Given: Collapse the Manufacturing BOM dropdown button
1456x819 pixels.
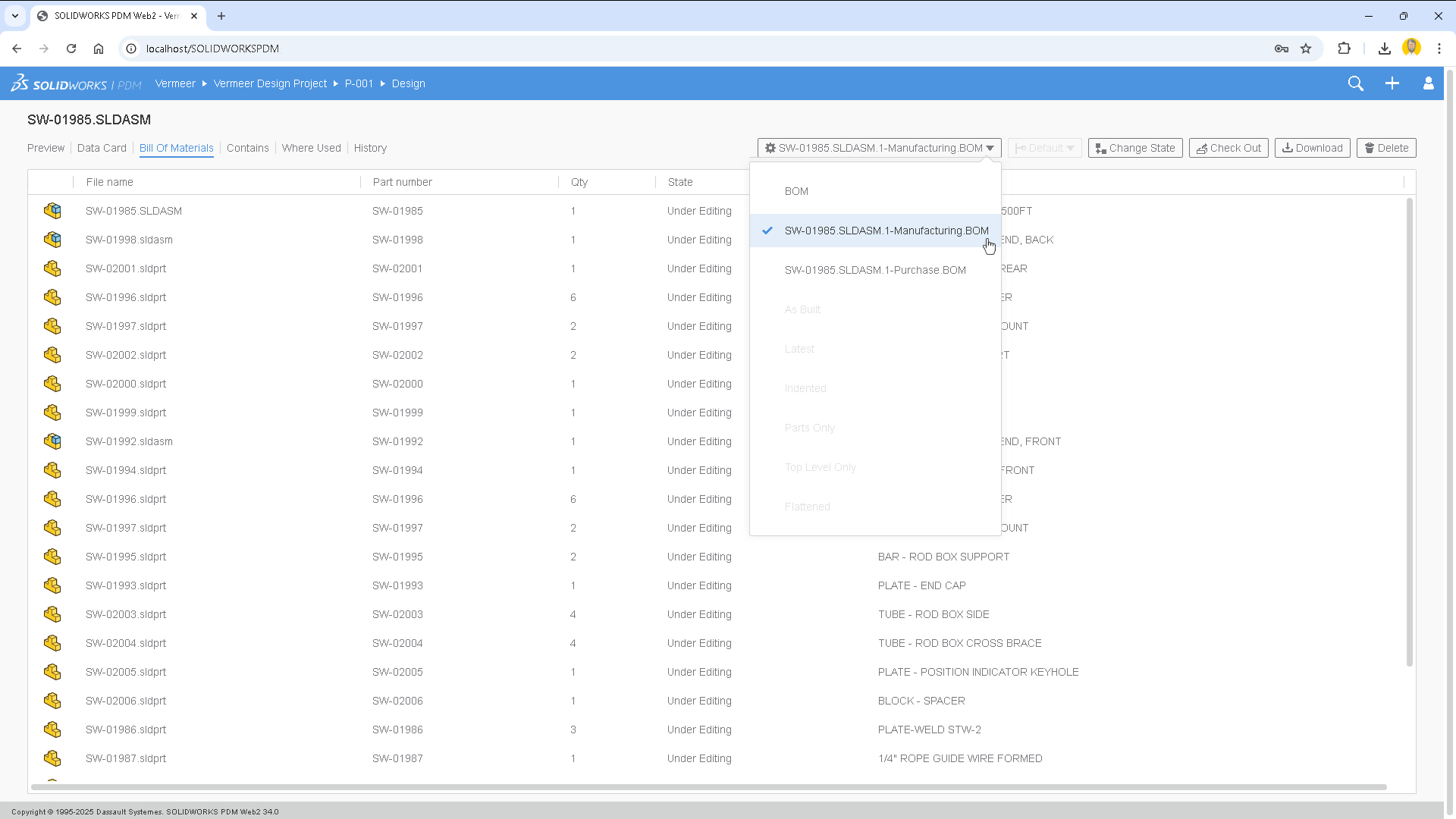Looking at the screenshot, I should (879, 148).
